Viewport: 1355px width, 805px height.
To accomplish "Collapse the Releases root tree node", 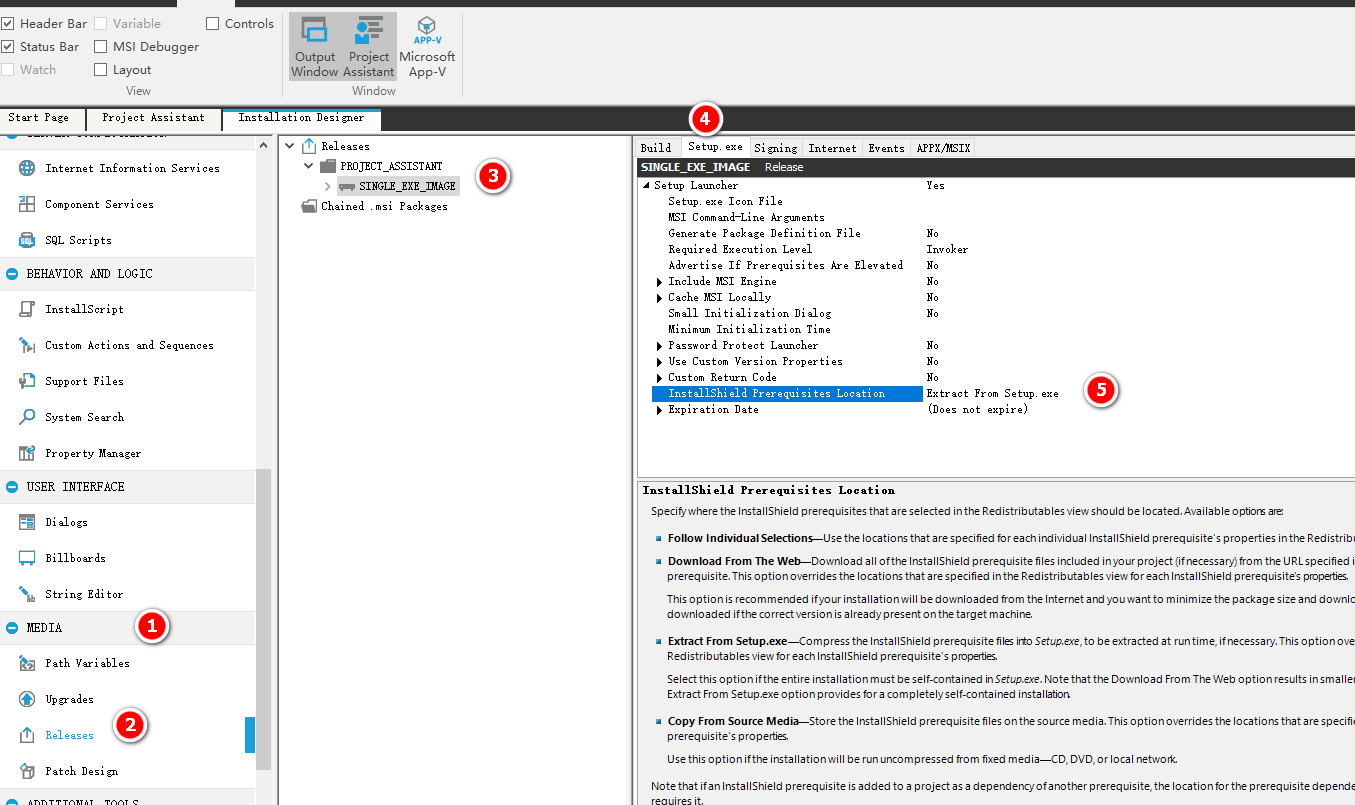I will point(290,146).
